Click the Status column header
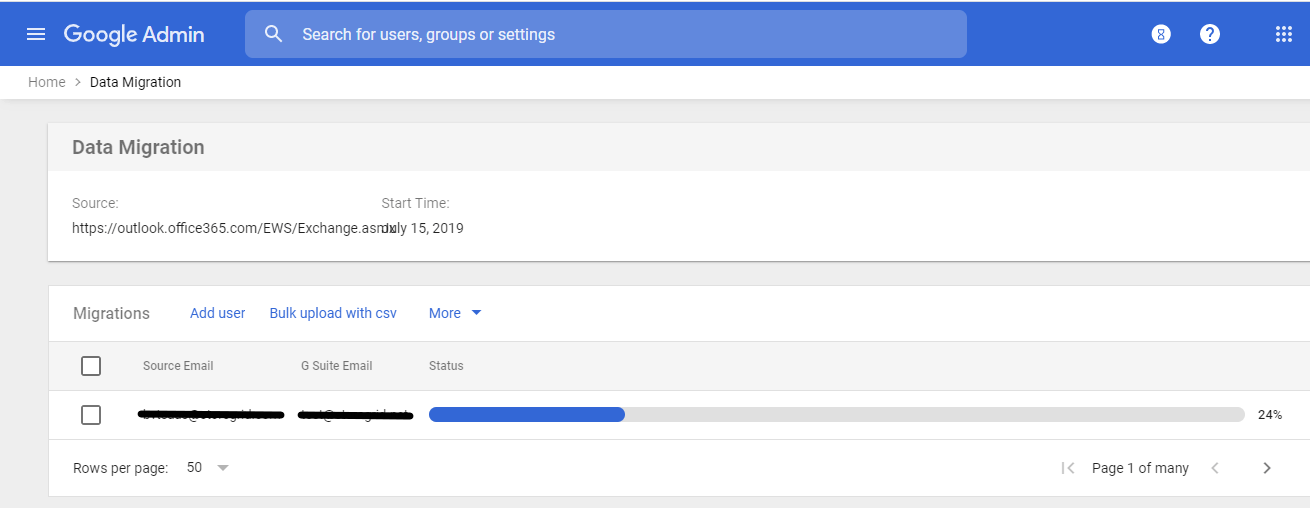Screen dimensions: 1310x508 coord(446,366)
